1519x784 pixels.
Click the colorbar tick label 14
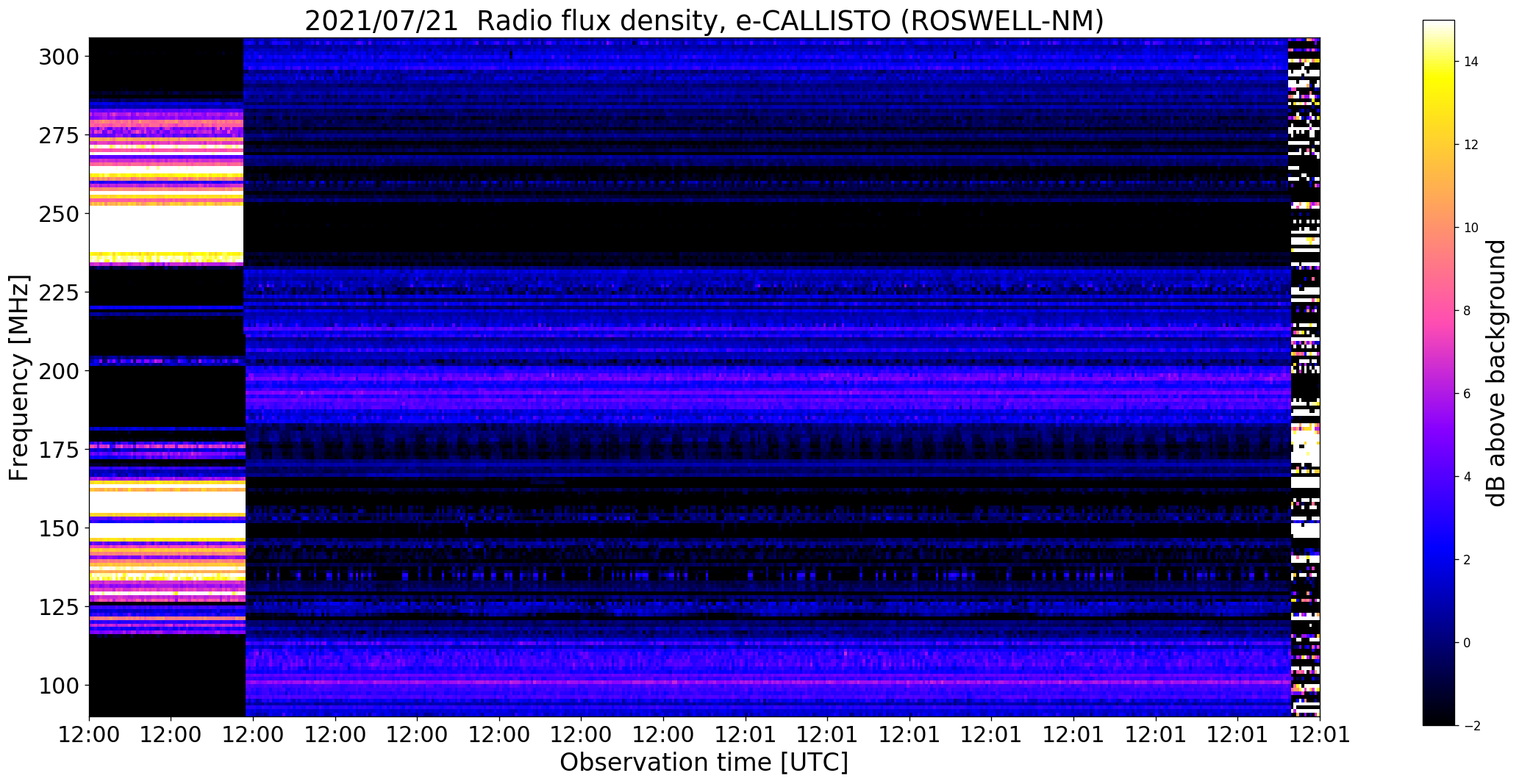[1471, 62]
